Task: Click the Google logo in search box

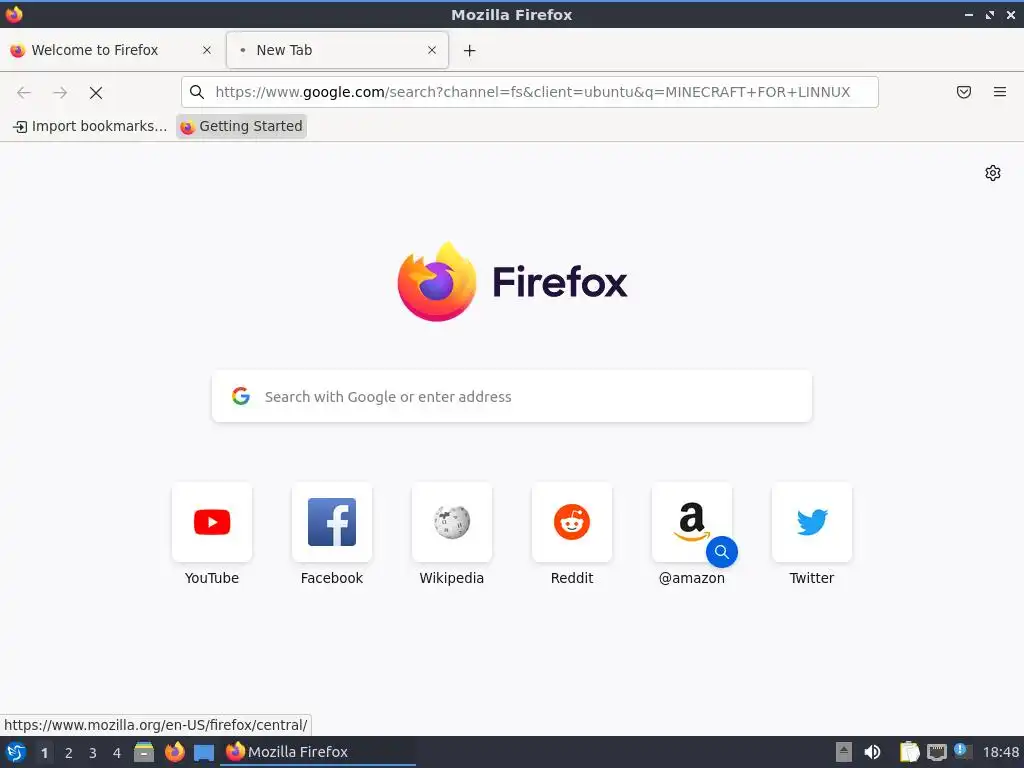Action: pos(241,396)
